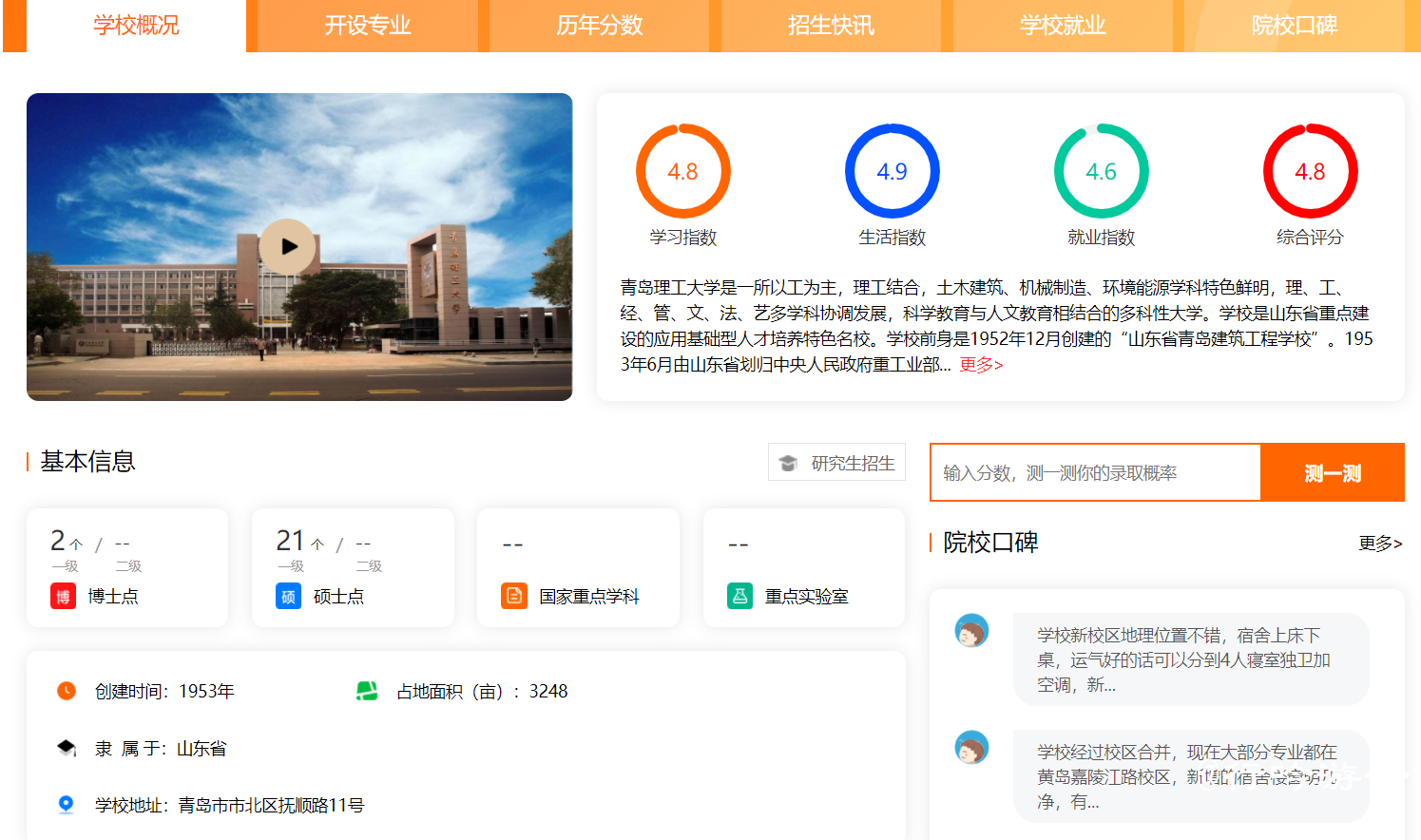Click the orange 国家重点学科 document icon
This screenshot has width=1421, height=840.
click(514, 596)
